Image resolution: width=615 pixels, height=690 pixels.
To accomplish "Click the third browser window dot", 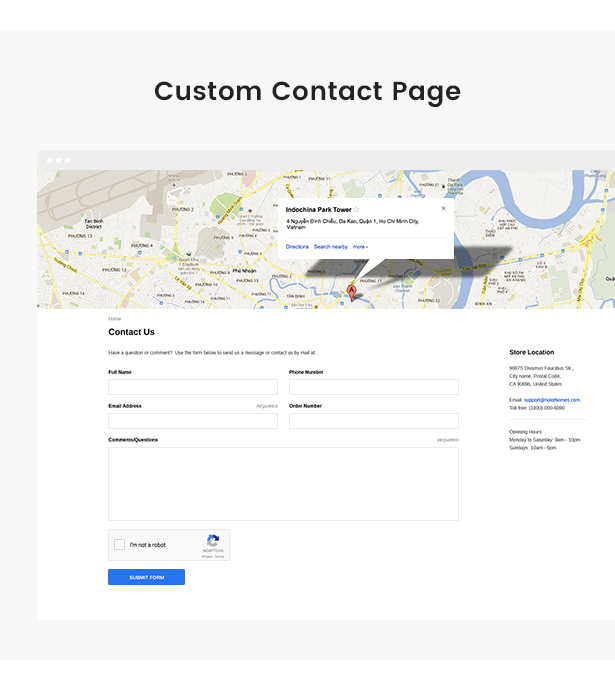I will (x=67, y=161).
